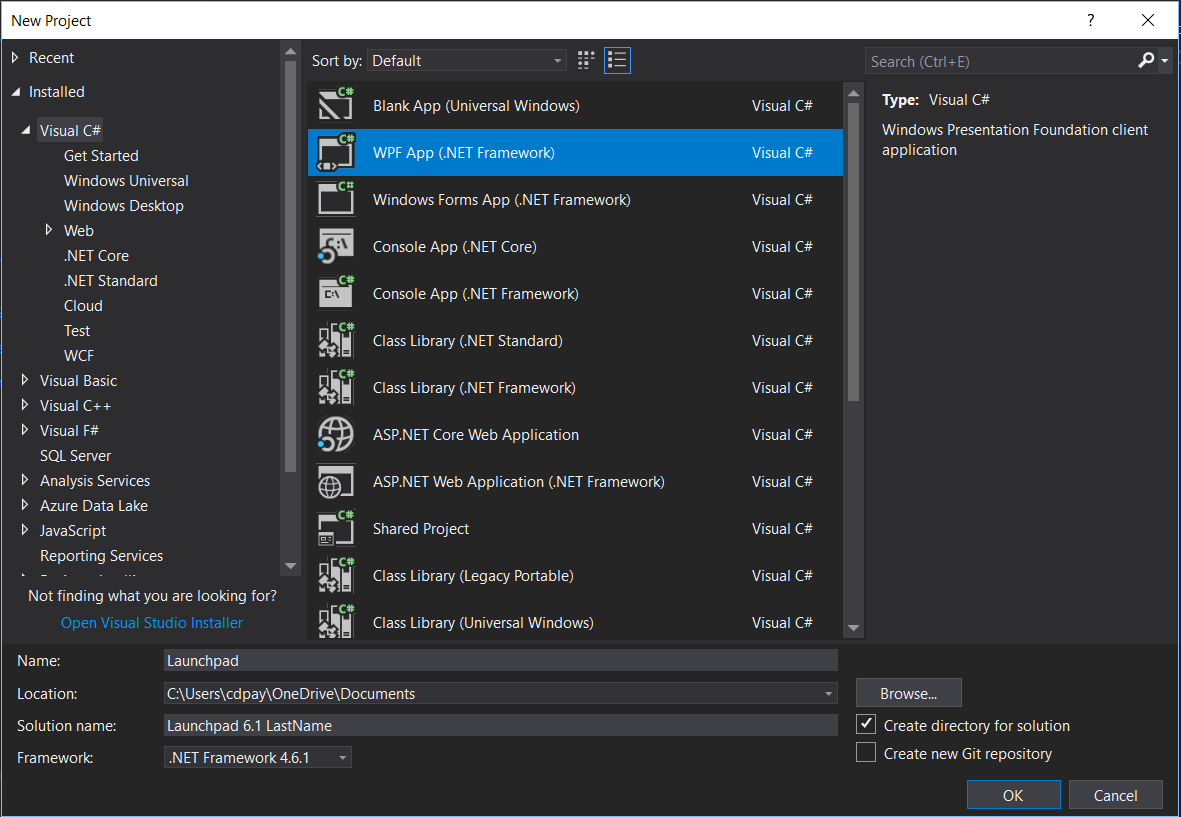Click the Blank App (Universal Windows) template icon

336,105
